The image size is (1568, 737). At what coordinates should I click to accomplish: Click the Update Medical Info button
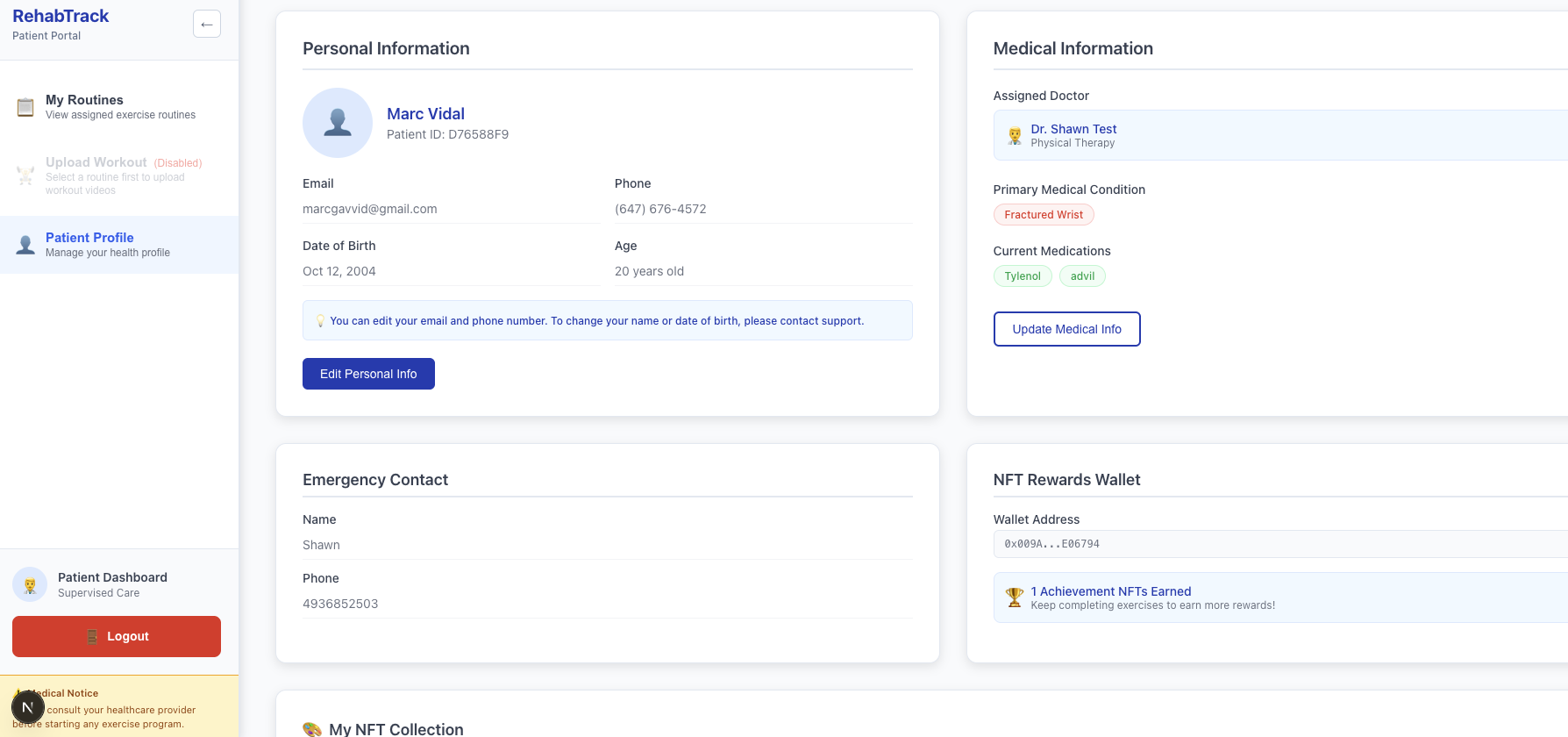tap(1066, 329)
